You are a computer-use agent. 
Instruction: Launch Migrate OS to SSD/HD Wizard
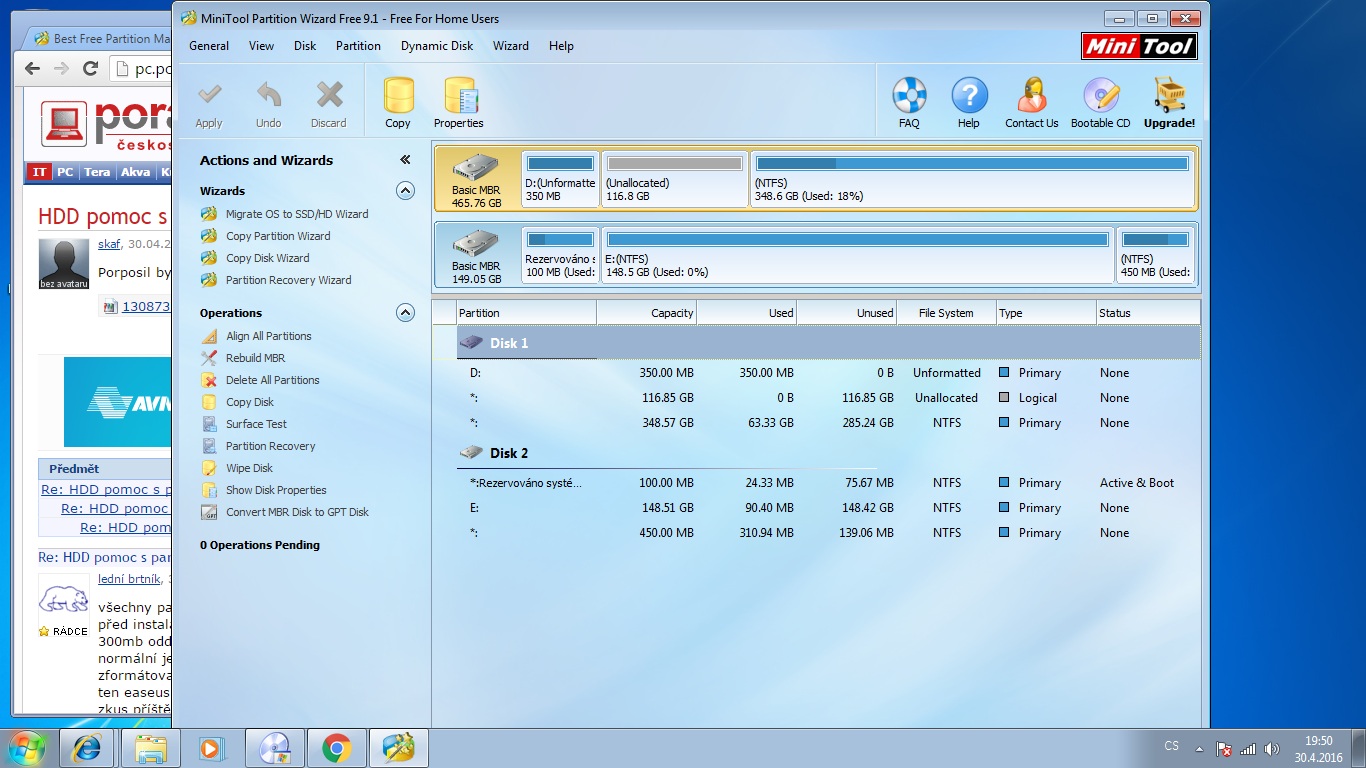coord(296,214)
